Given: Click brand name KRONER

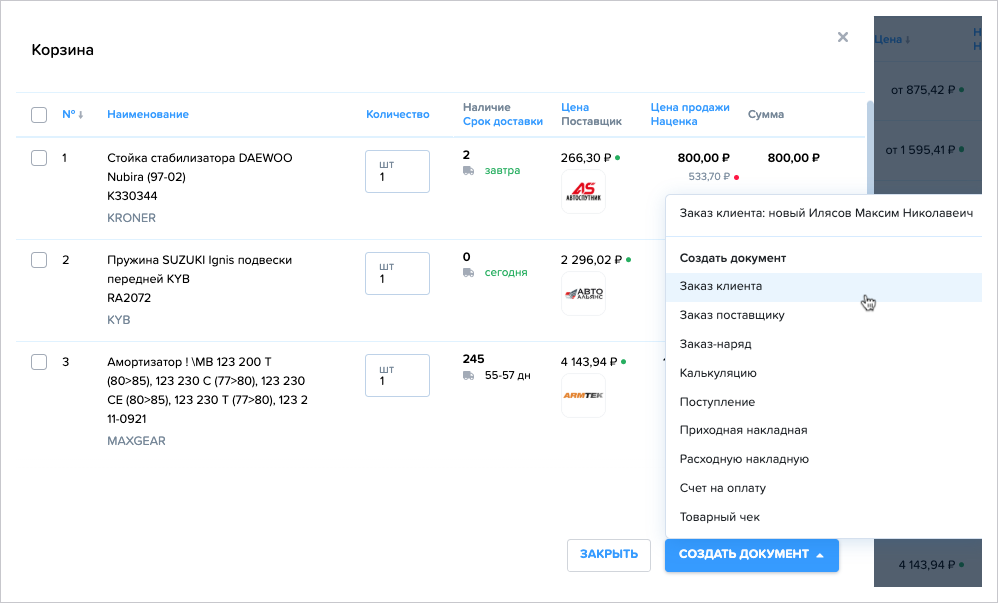Looking at the screenshot, I should tap(131, 218).
